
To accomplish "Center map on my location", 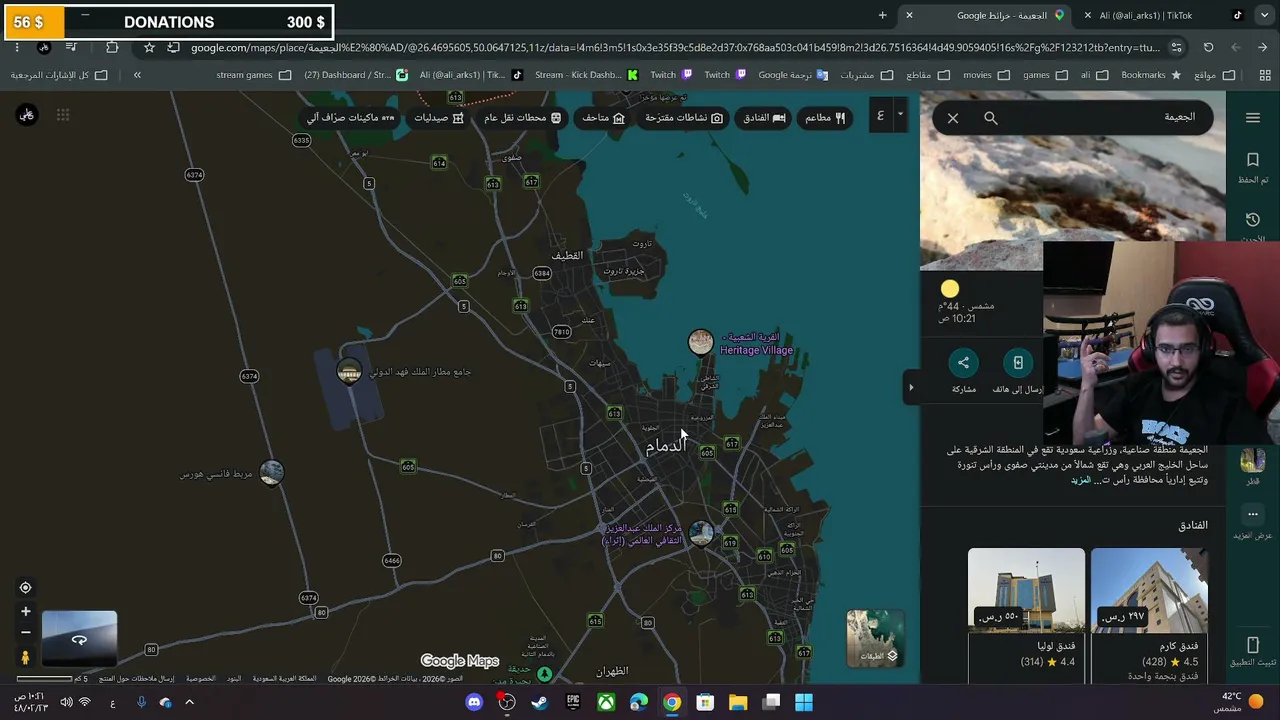I will (26, 588).
